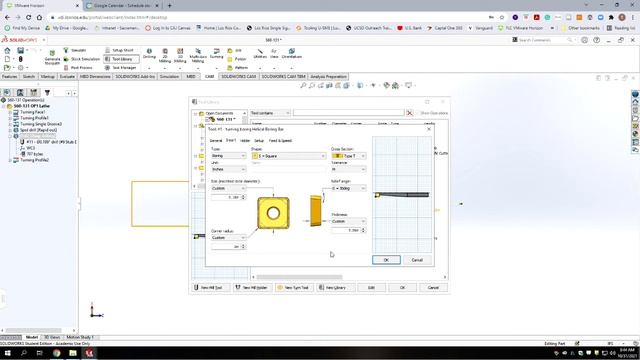Click OK in the tool edit dialog

click(x=386, y=260)
